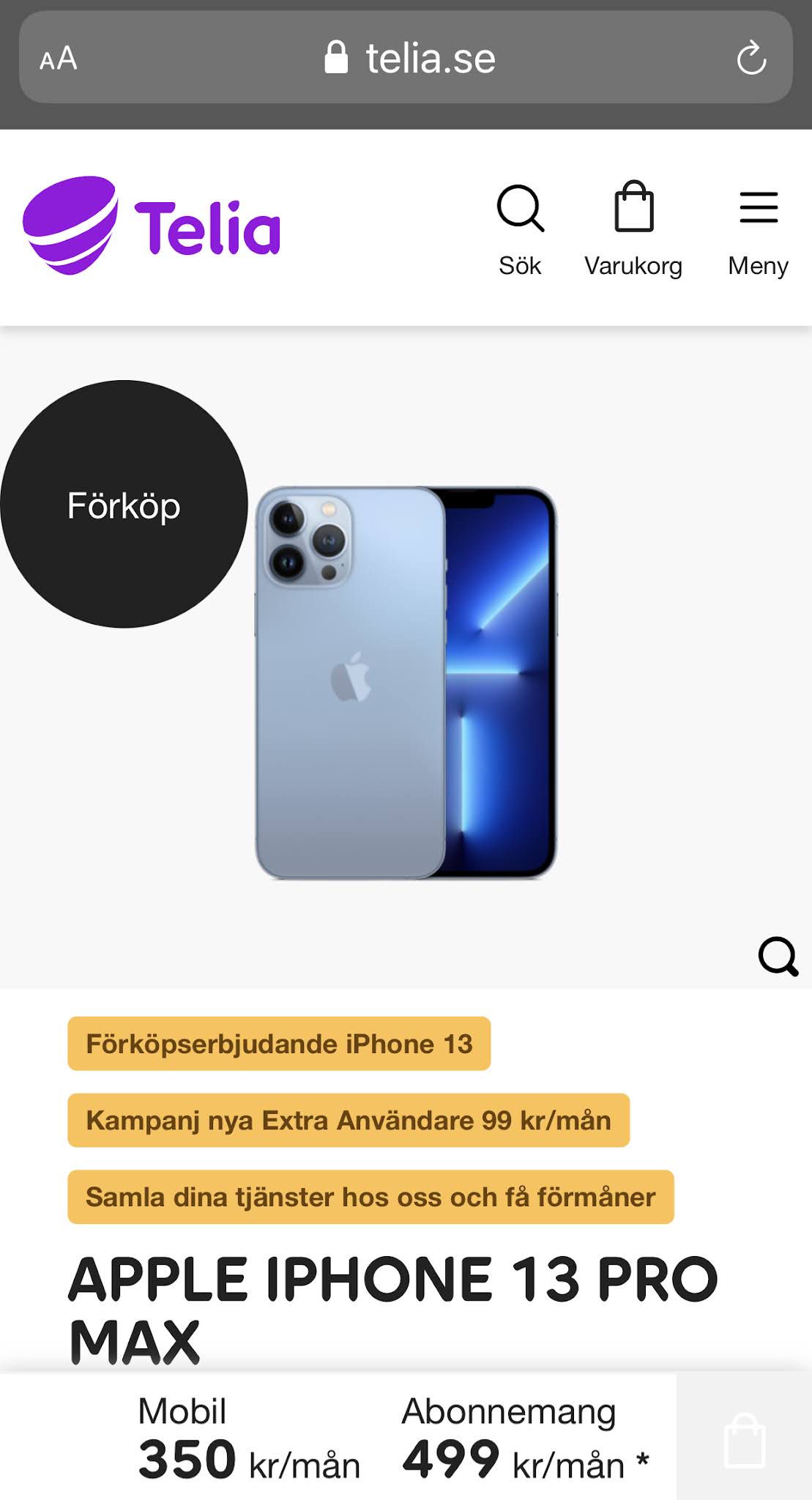This screenshot has height=1500, width=812.
Task: Zoom product image with magnifier icon
Action: click(x=778, y=956)
